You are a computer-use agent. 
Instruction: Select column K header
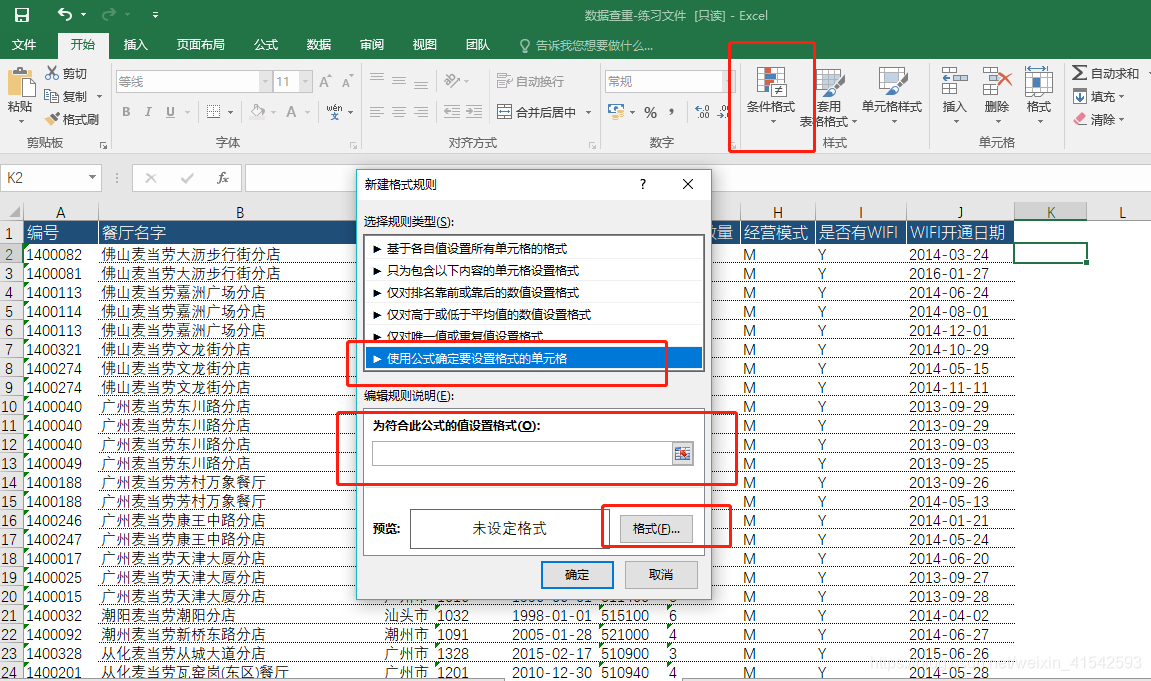[x=1050, y=212]
